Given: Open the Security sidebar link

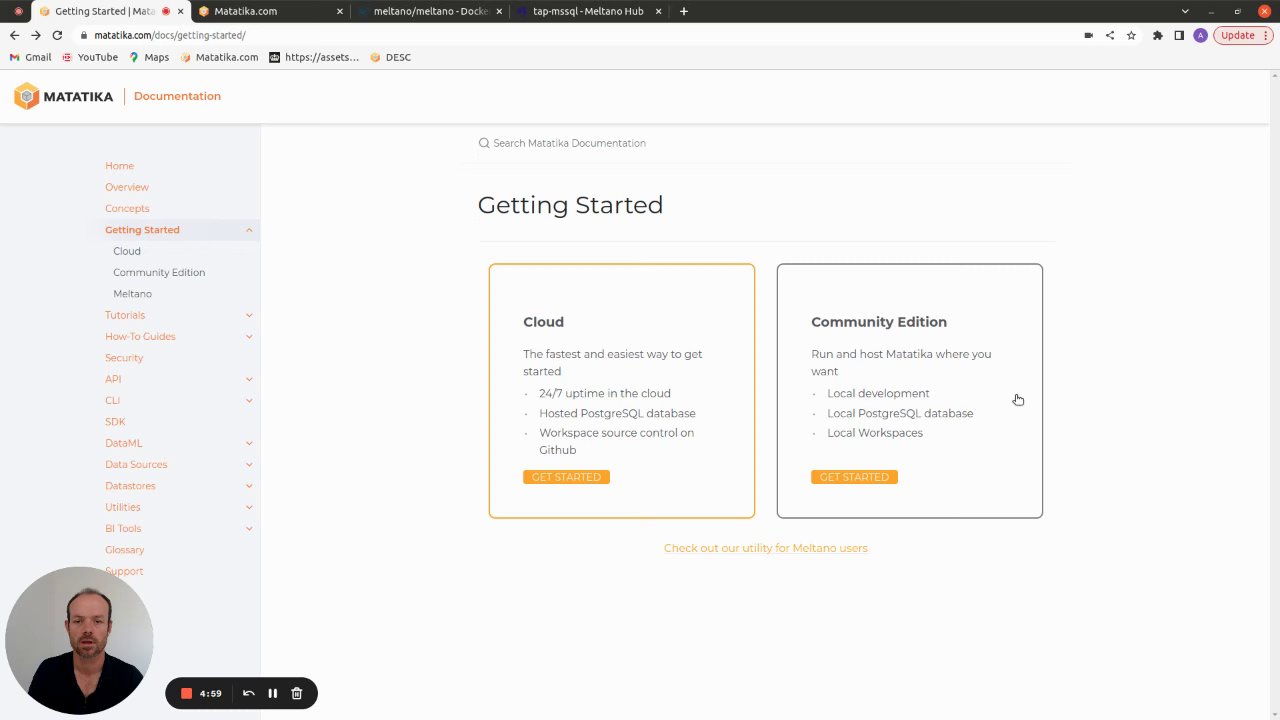Looking at the screenshot, I should tap(124, 358).
